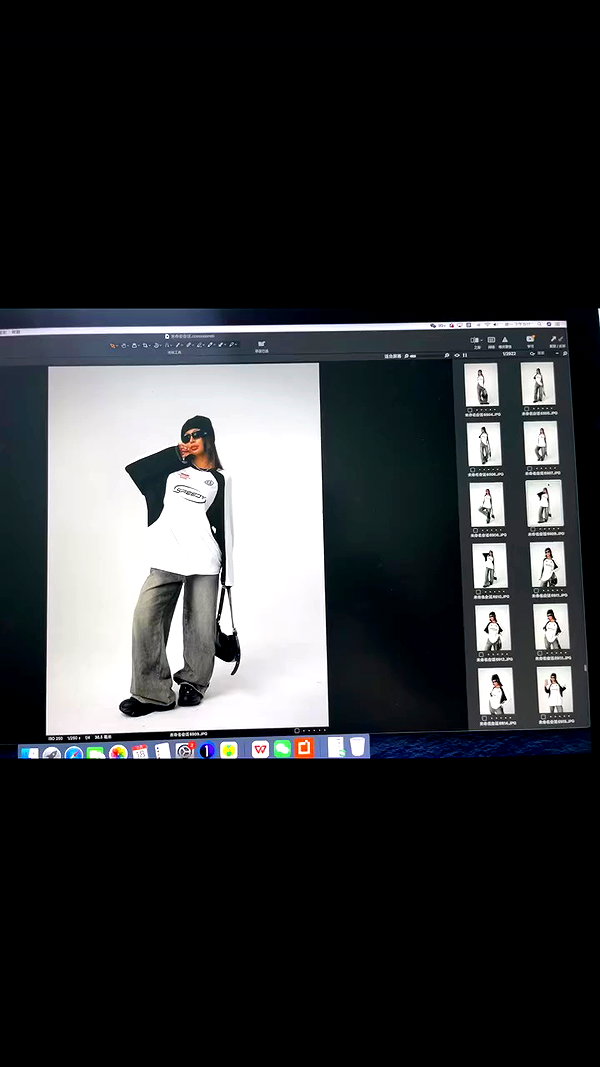Viewport: 600px width, 1067px height.
Task: Open the sort dropdown next to the sync icon
Action: coord(541,353)
